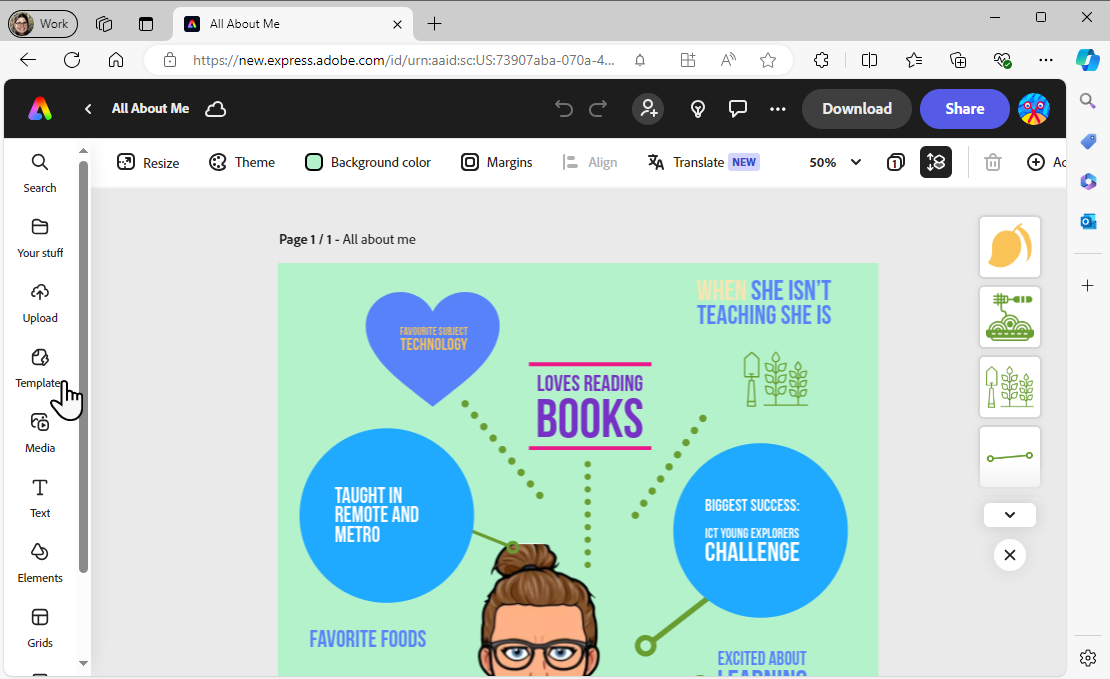Viewport: 1110px width, 679px height.
Task: Open the lightbulb tips icon
Action: 698,108
